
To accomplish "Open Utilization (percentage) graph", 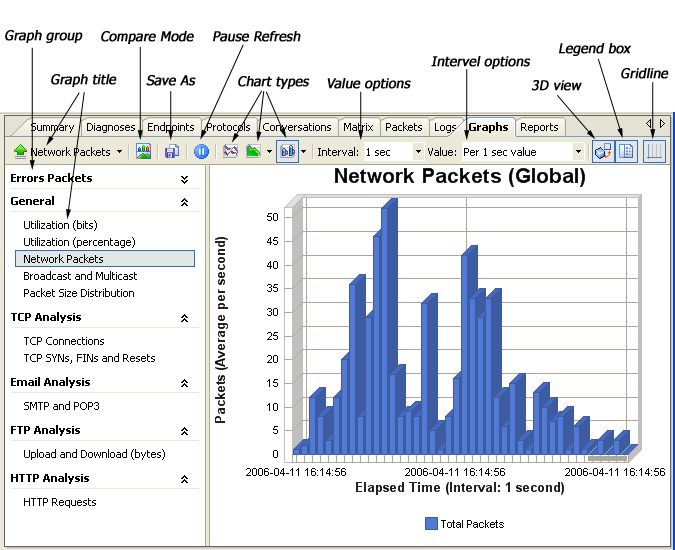I will [x=79, y=242].
